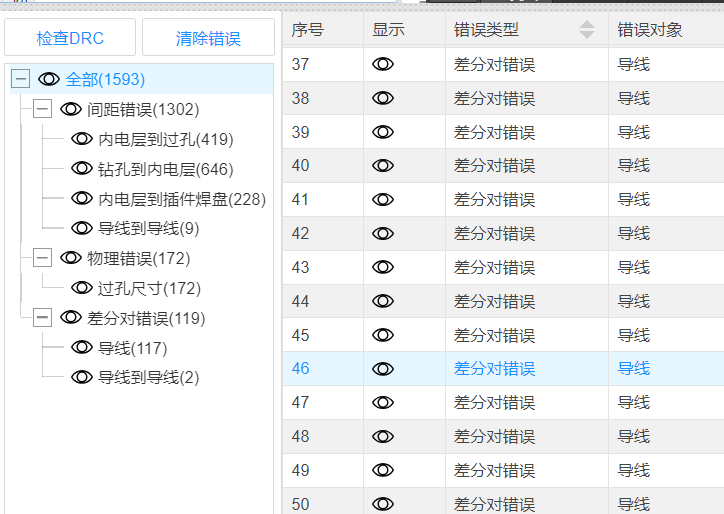Click eye icon in row 46
Viewport: 724px width, 514px height.
pyautogui.click(x=383, y=369)
